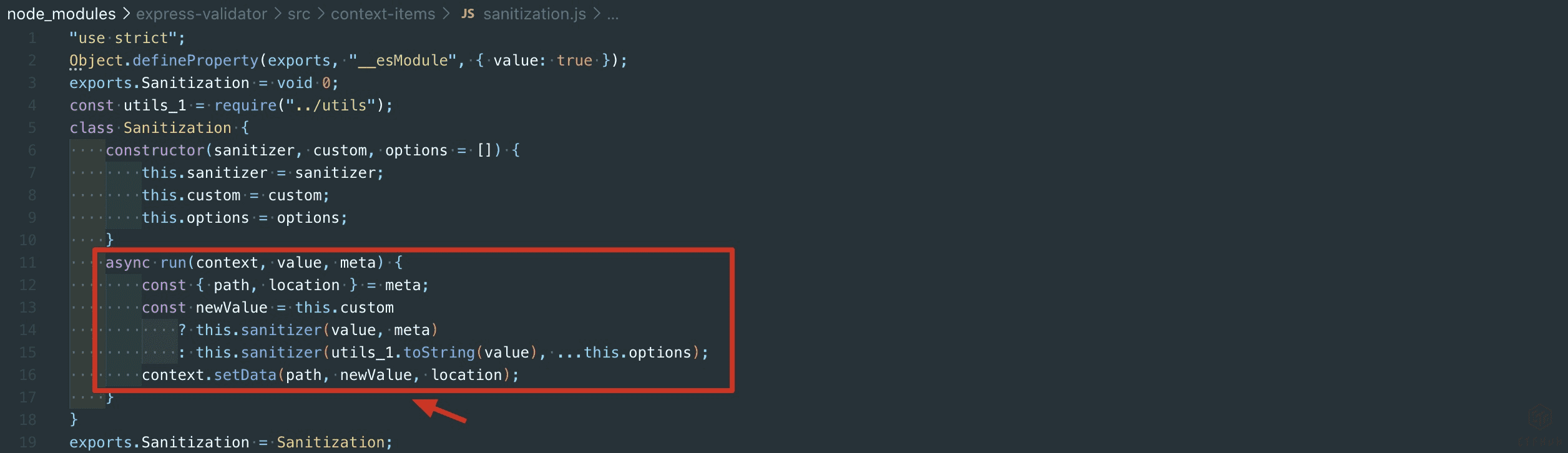Click the sanitization.js breadcrumb file name

click(534, 14)
